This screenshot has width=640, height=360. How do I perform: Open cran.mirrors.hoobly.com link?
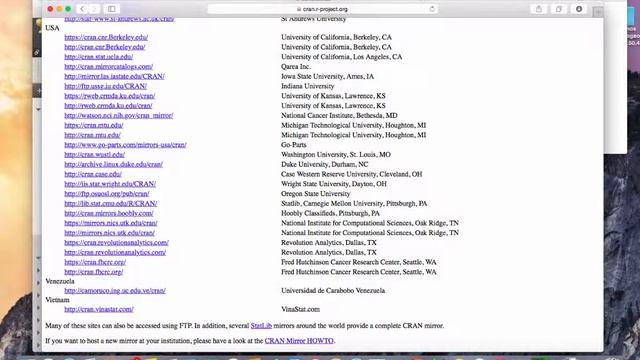pos(109,213)
